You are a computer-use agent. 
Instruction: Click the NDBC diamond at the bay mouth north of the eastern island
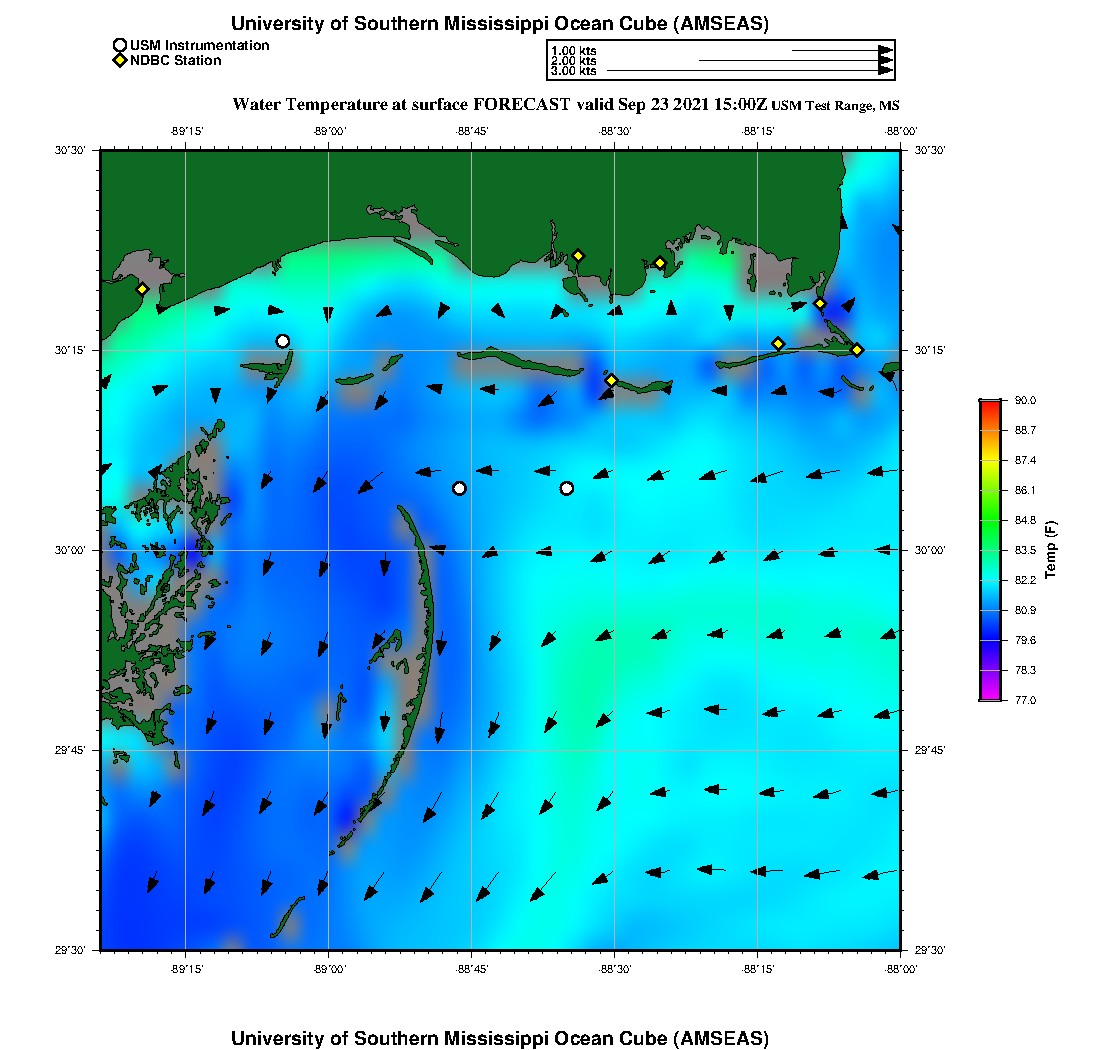coord(819,304)
